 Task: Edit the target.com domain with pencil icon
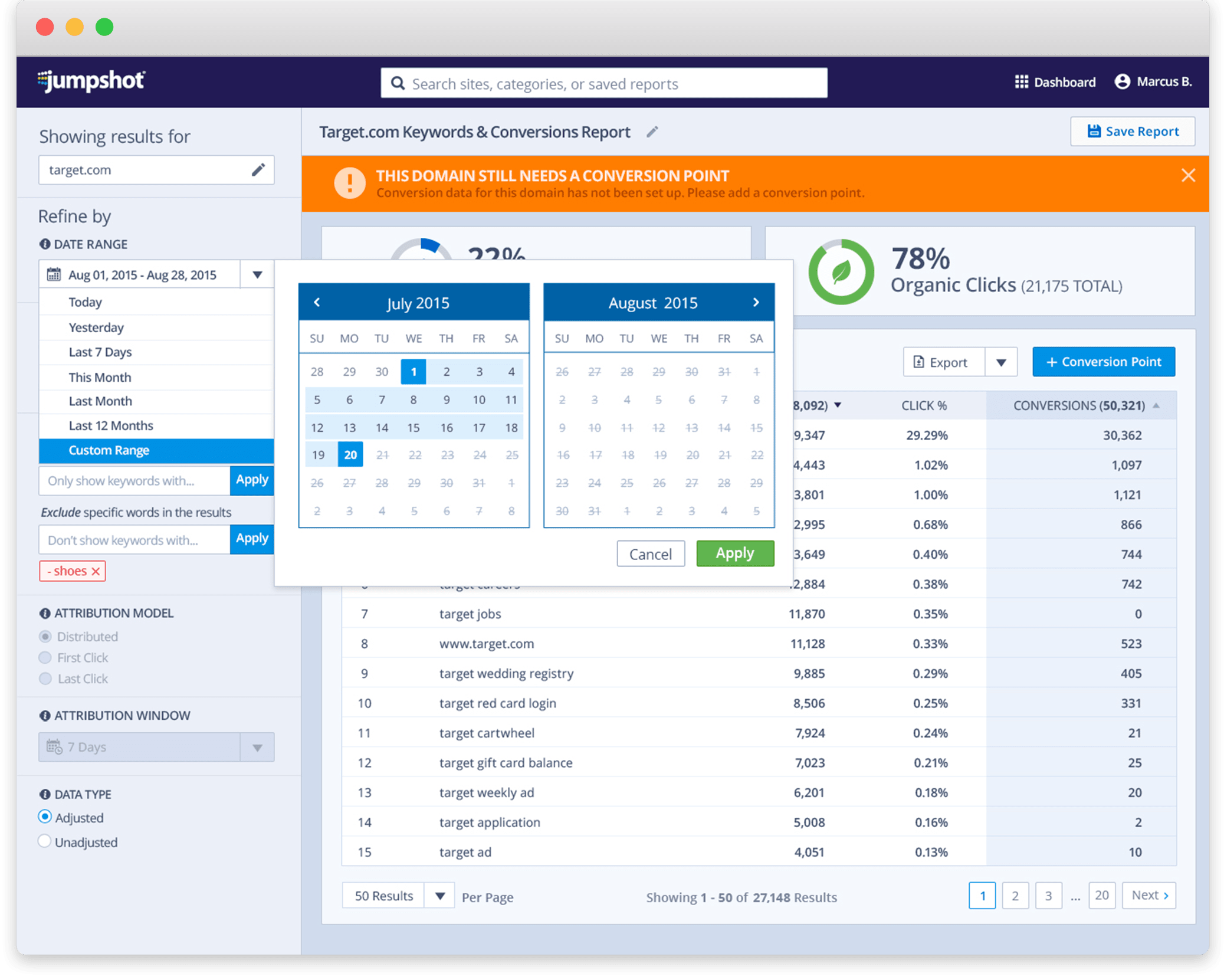[258, 170]
